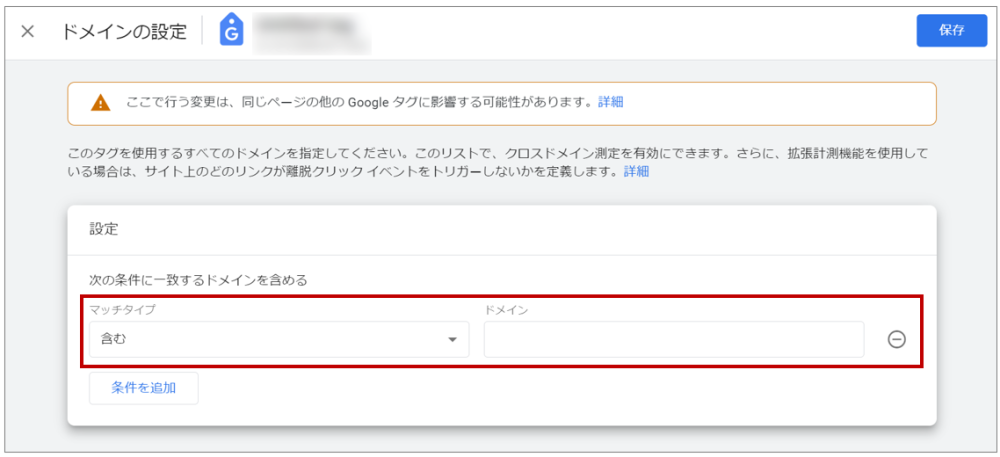Focus the empty ドメイン input field
This screenshot has height=457, width=1000.
(x=673, y=339)
